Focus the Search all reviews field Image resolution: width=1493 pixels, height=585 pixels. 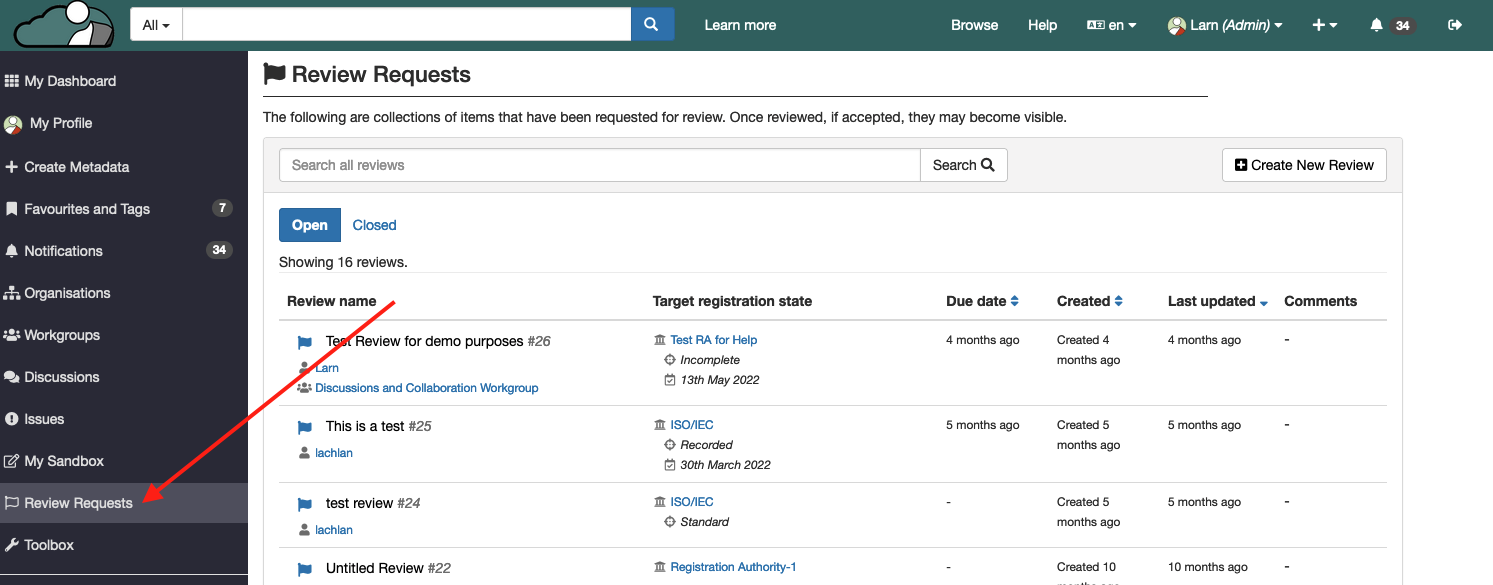599,165
